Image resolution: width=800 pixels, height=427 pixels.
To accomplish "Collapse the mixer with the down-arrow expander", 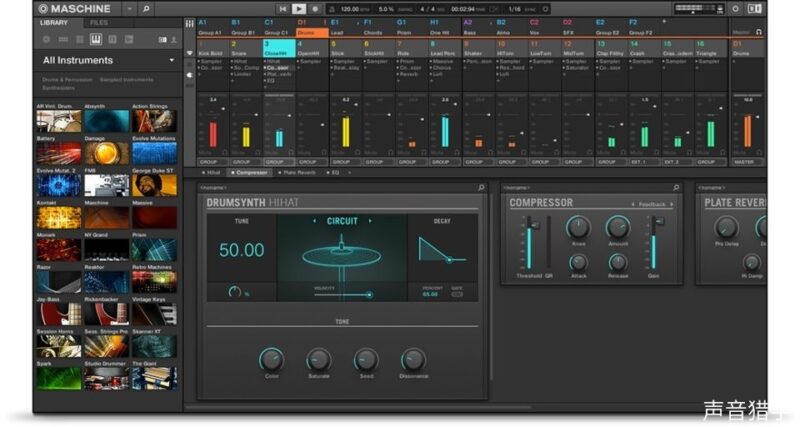I will (x=189, y=53).
